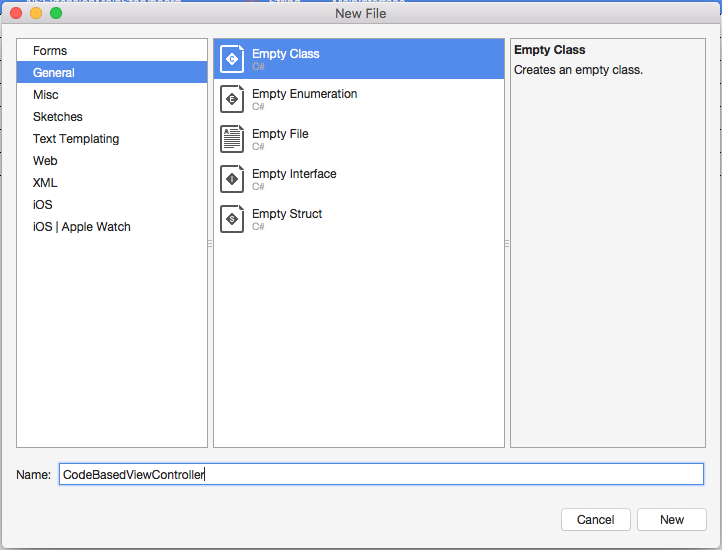The height and width of the screenshot is (550, 722).
Task: Pick the Empty File template label
Action: click(x=280, y=134)
